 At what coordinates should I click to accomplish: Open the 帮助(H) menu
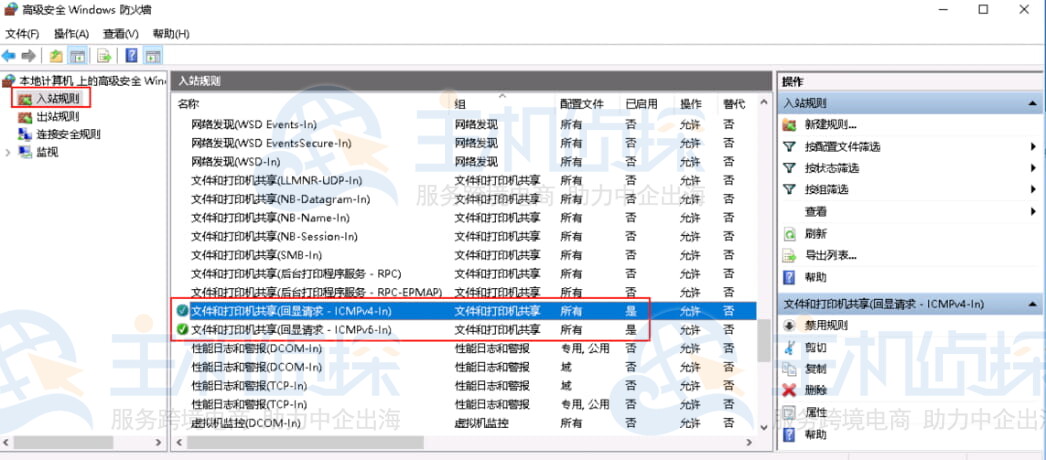(171, 33)
